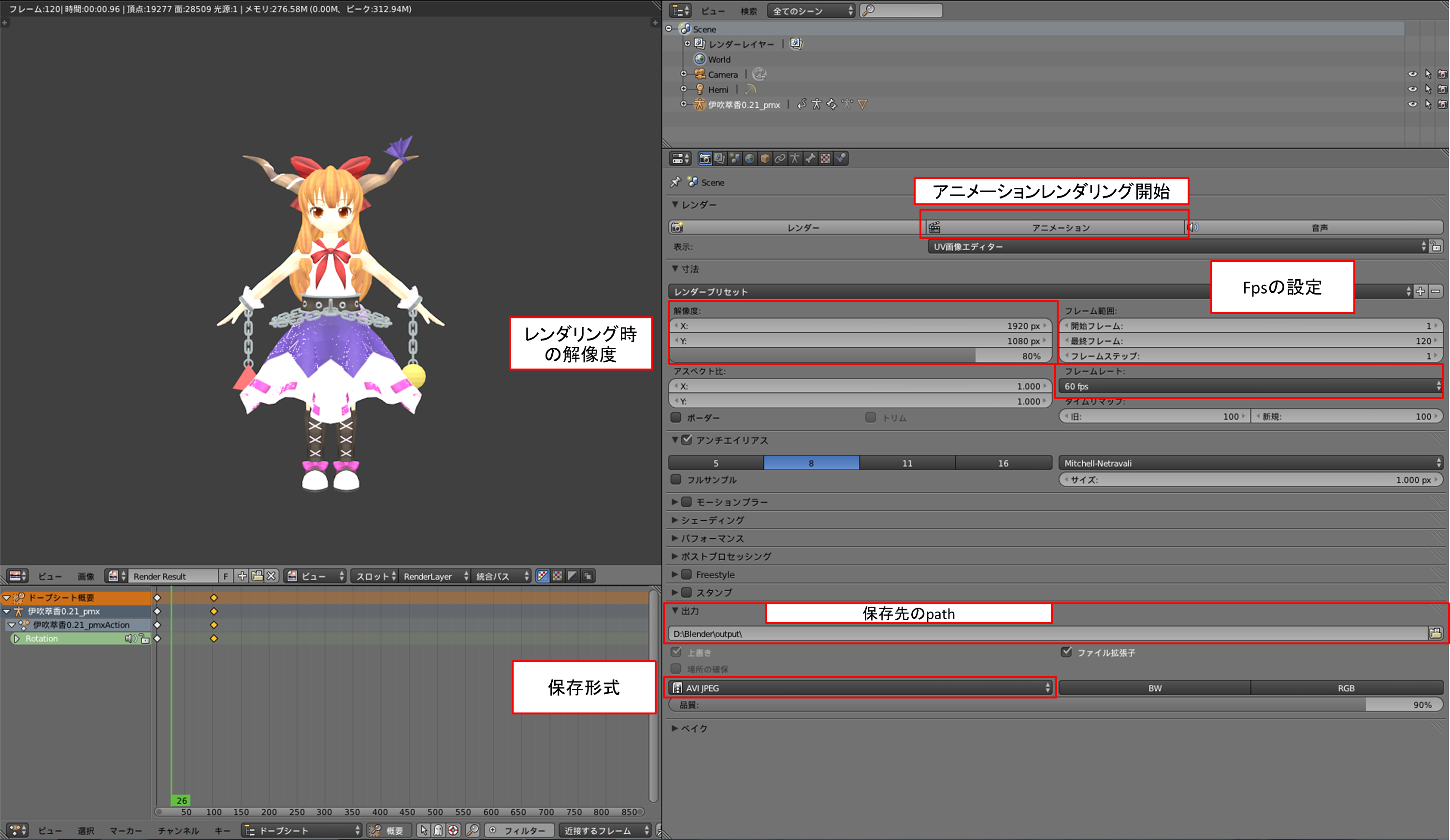Open the Texture checkerboard properties icon
This screenshot has height=840, width=1450.
coord(826,158)
